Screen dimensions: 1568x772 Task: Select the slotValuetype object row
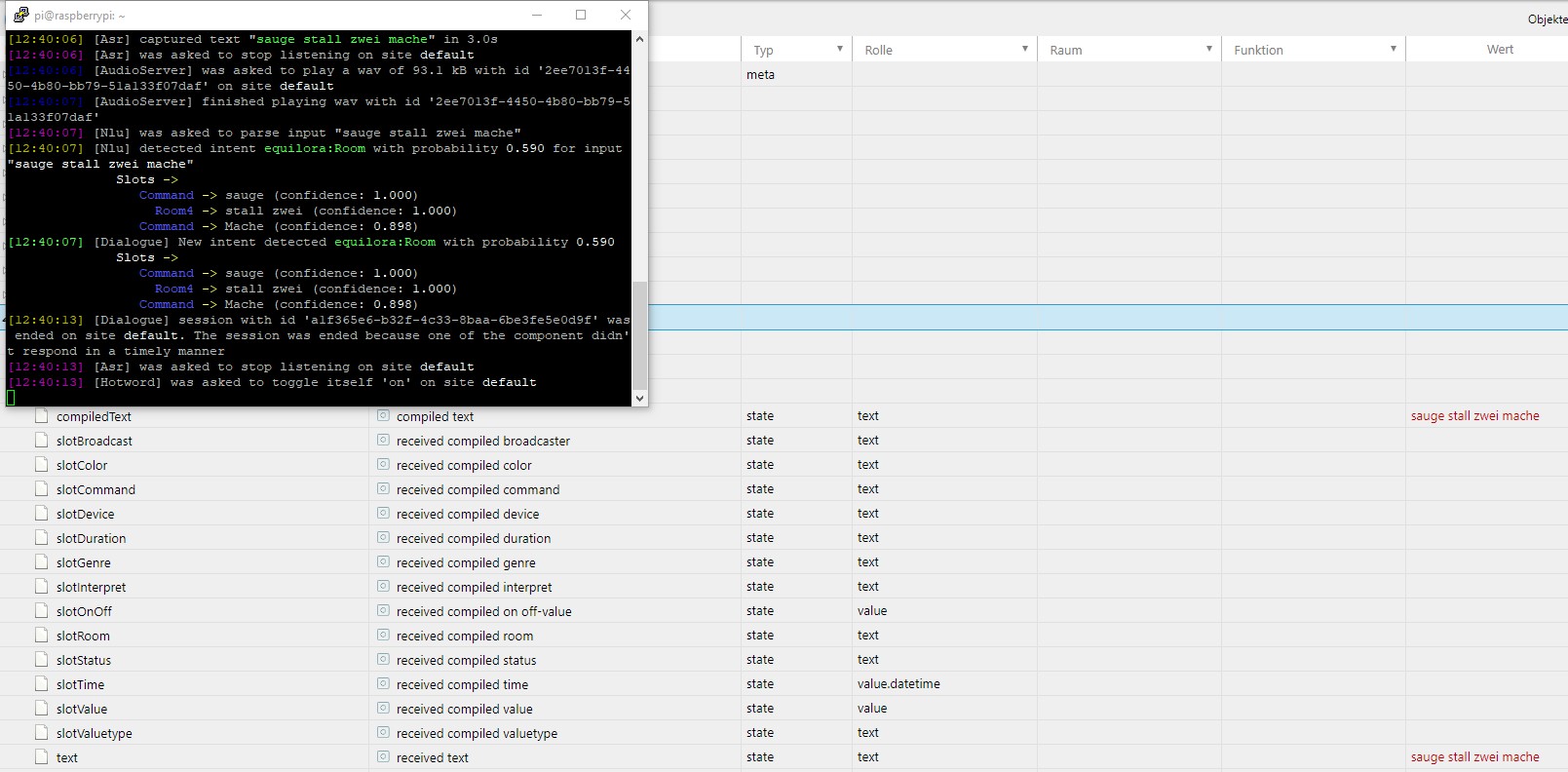94,733
